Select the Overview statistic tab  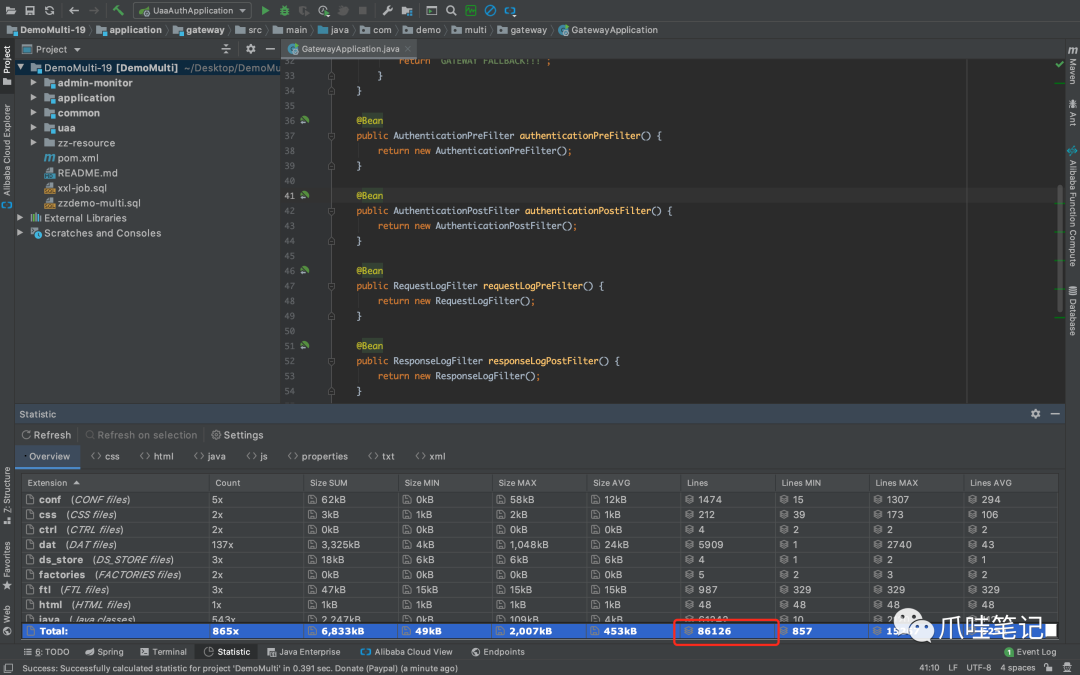(48, 456)
